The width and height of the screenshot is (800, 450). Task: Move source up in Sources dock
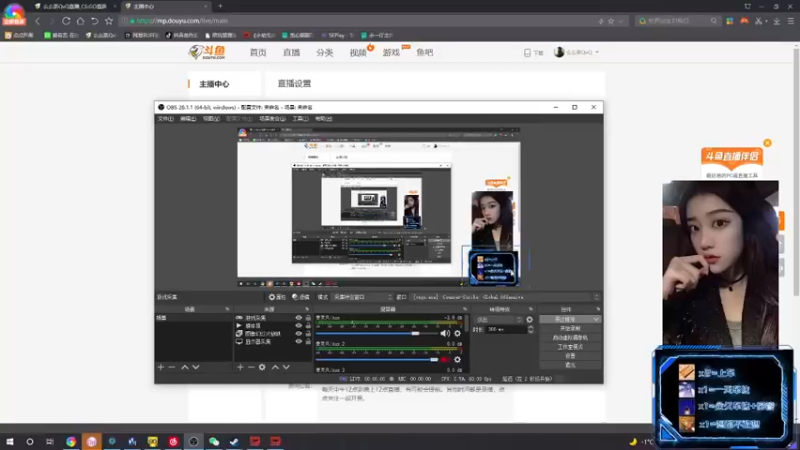275,367
